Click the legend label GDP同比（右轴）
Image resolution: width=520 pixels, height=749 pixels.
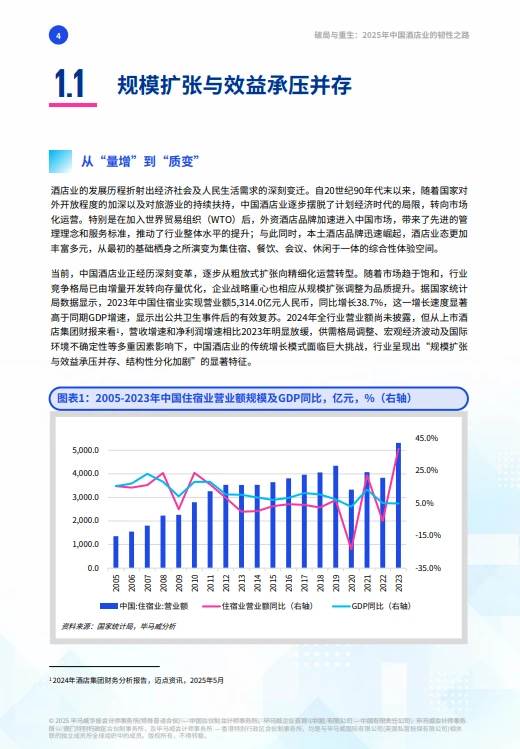point(382,606)
